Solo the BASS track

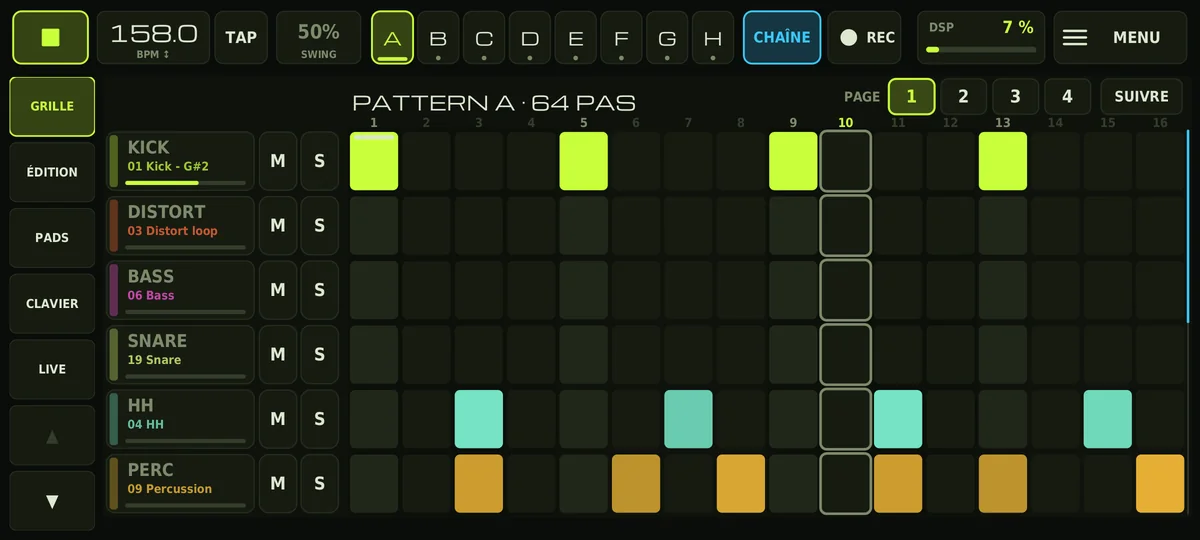pos(319,290)
